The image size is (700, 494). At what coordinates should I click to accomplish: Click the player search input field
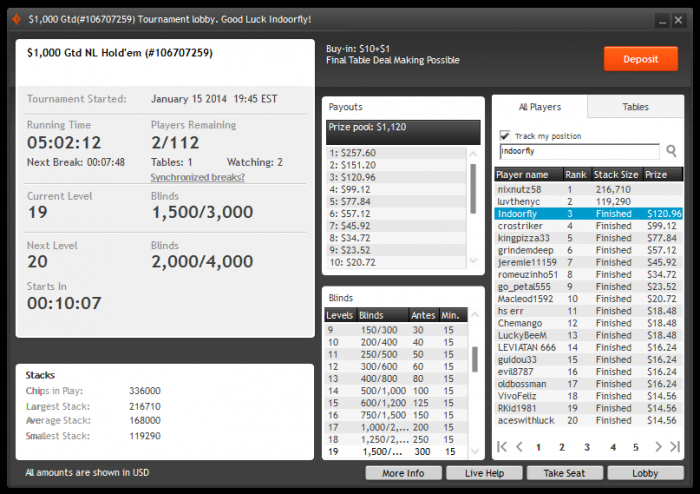click(x=579, y=151)
